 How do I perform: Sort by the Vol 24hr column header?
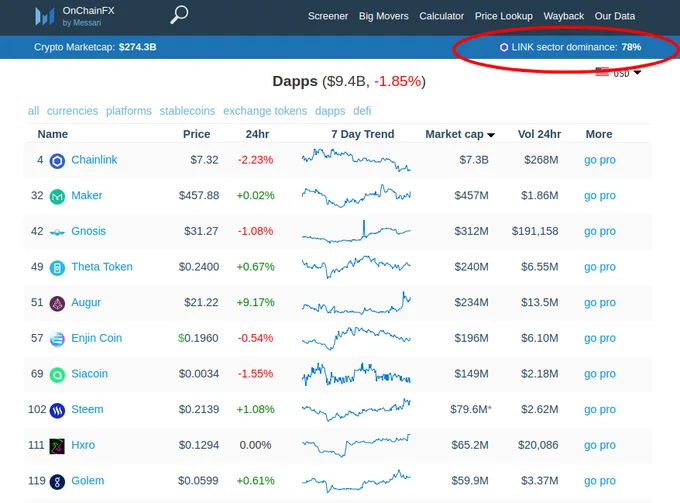[x=539, y=134]
